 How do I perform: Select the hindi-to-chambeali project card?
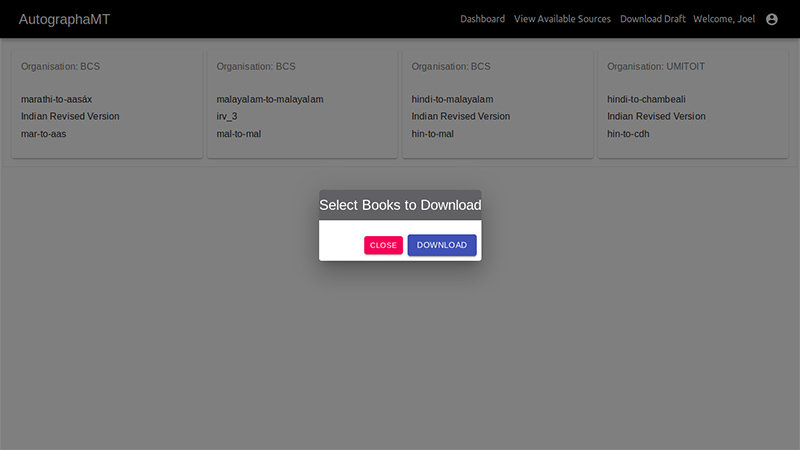point(693,104)
